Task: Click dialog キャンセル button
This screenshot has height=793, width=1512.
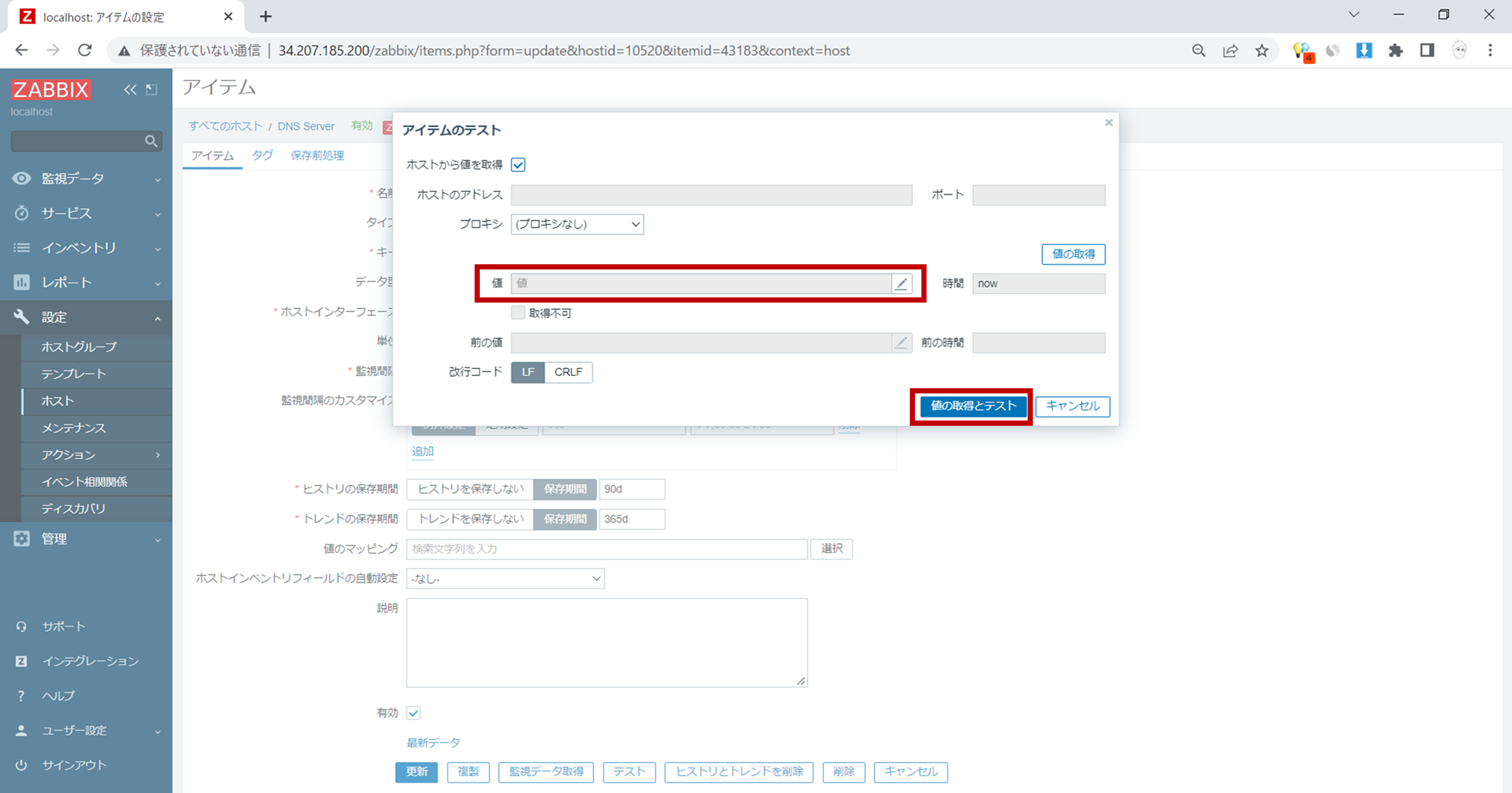Action: 1072,406
